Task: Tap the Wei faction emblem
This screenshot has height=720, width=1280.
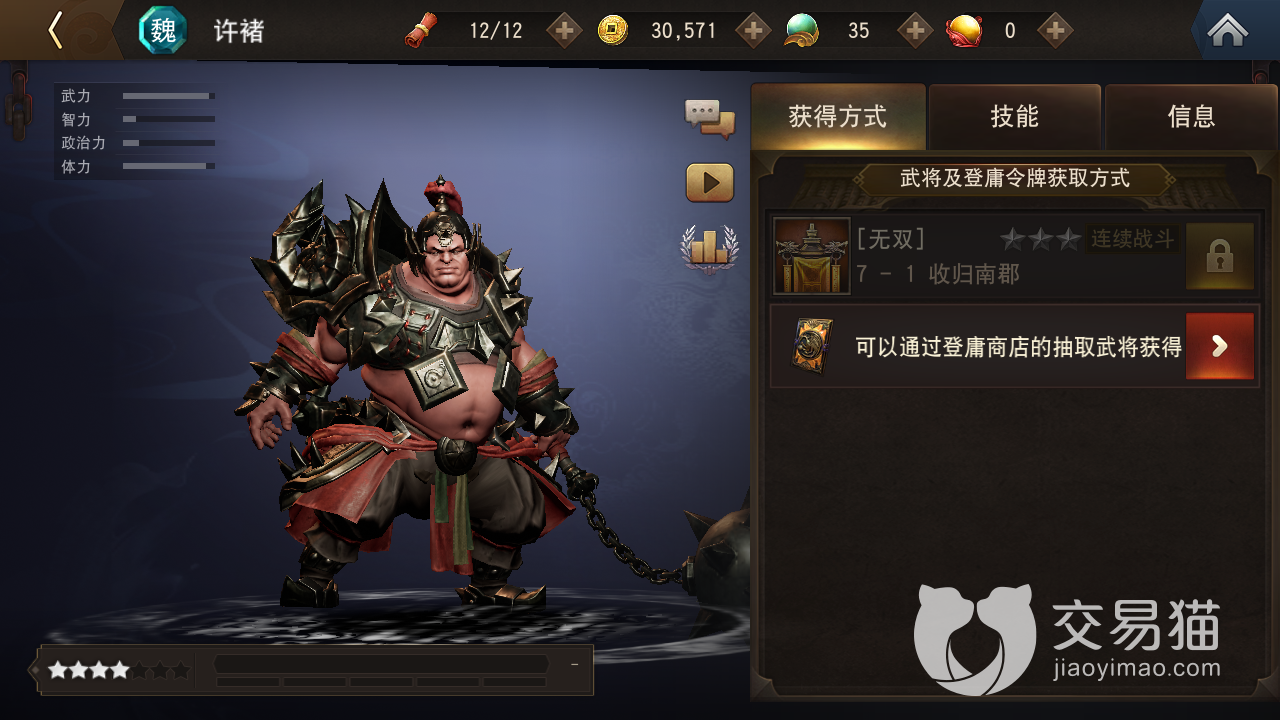Action: (162, 30)
